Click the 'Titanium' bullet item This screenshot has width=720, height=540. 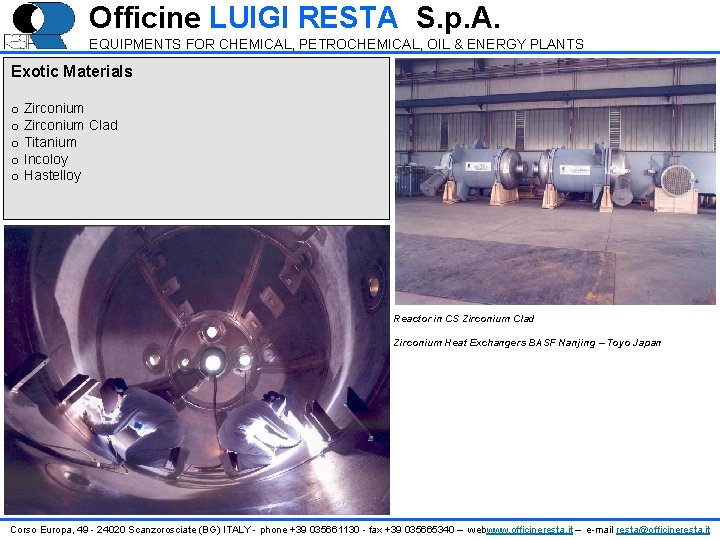(51, 142)
